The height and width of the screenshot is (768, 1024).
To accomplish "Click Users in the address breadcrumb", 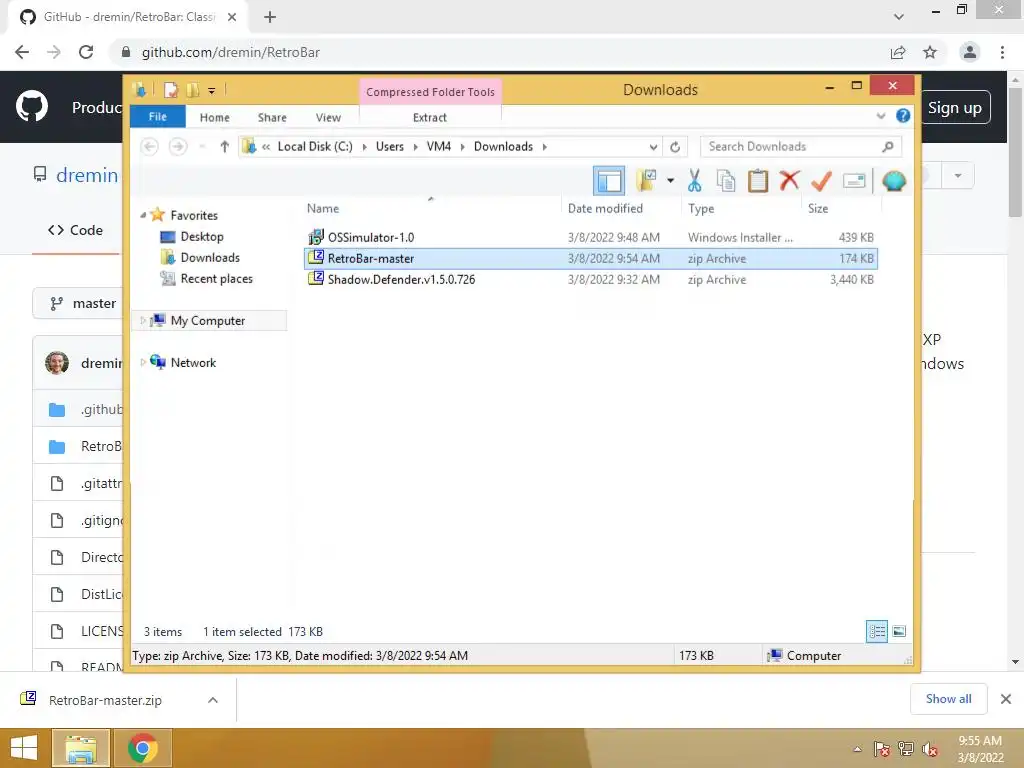I will 389,147.
